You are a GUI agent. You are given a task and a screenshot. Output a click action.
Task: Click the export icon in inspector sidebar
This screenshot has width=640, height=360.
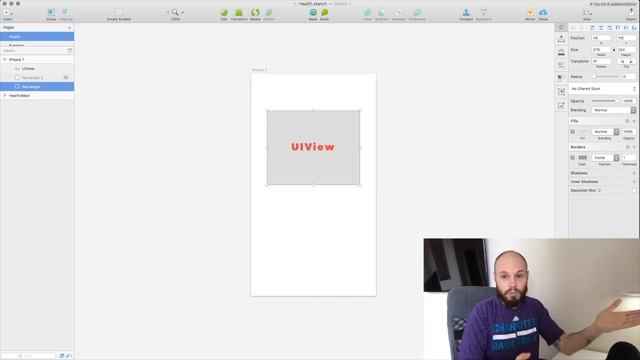561,39
